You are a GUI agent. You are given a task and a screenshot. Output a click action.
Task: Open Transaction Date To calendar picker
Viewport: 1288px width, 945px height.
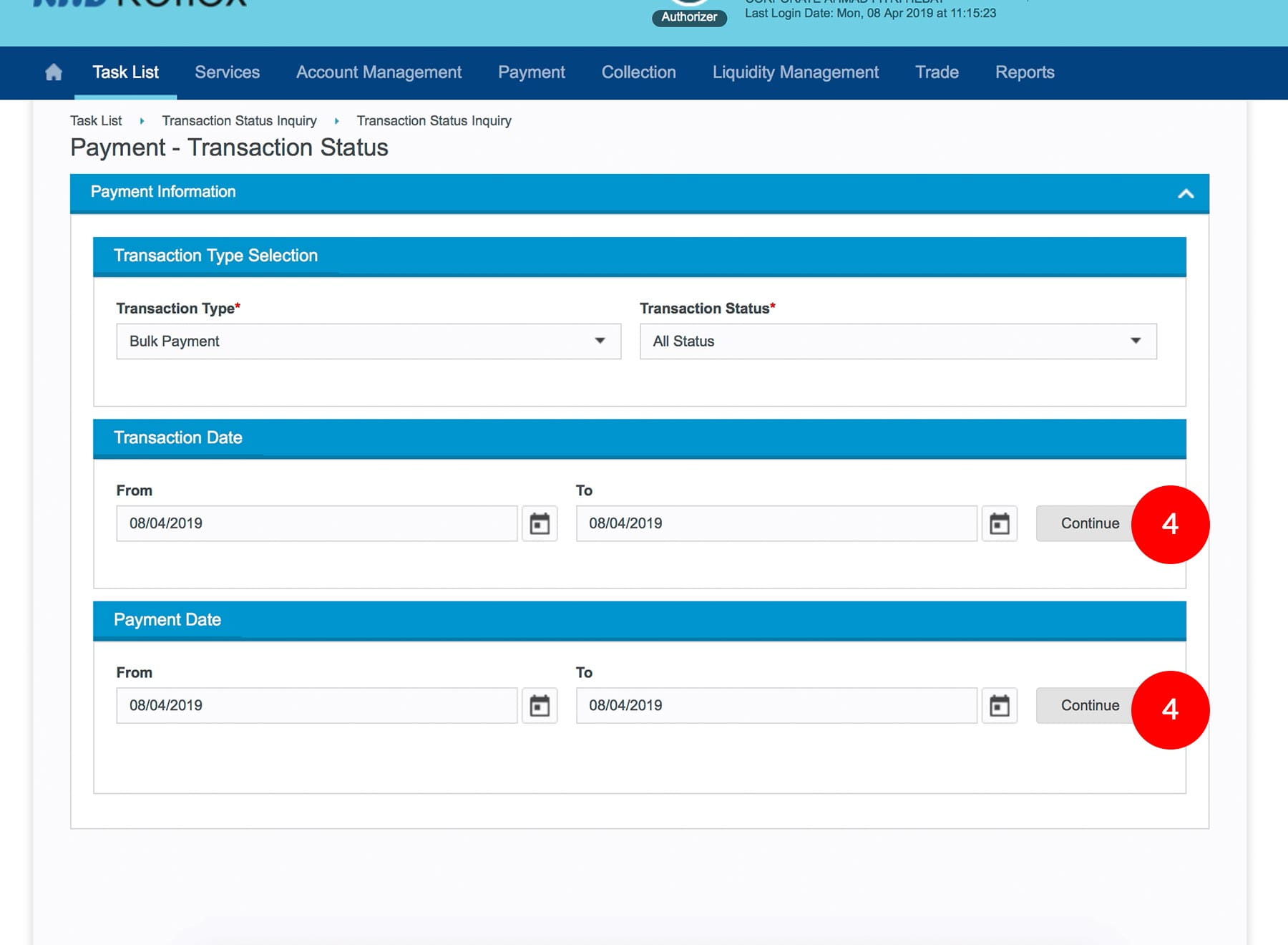point(999,524)
